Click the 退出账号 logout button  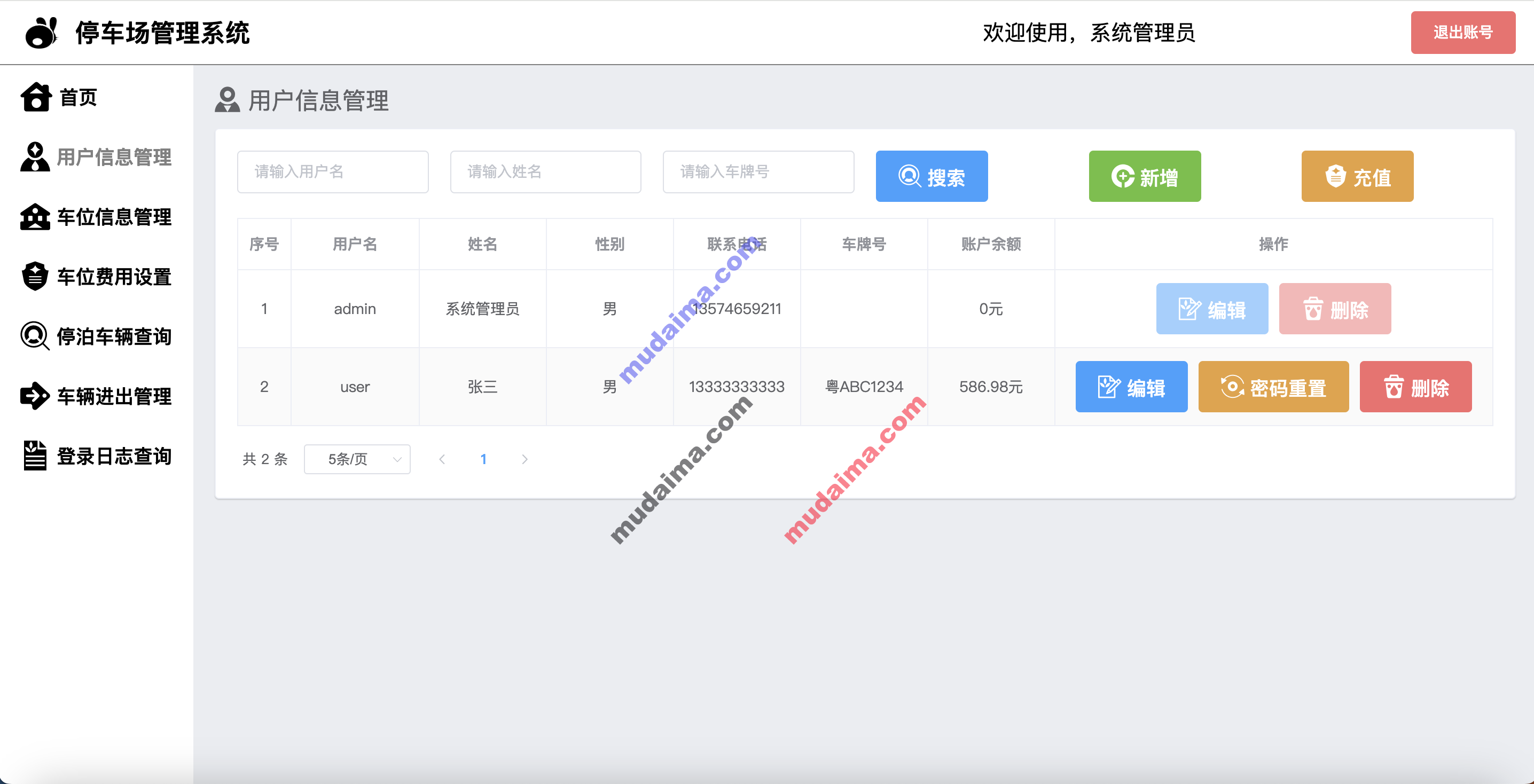pos(1462,33)
